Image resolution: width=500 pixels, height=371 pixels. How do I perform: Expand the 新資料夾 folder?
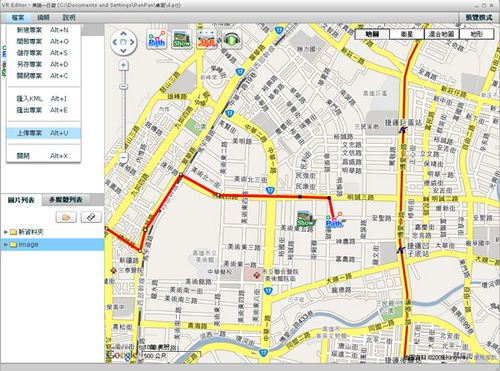tap(6, 232)
